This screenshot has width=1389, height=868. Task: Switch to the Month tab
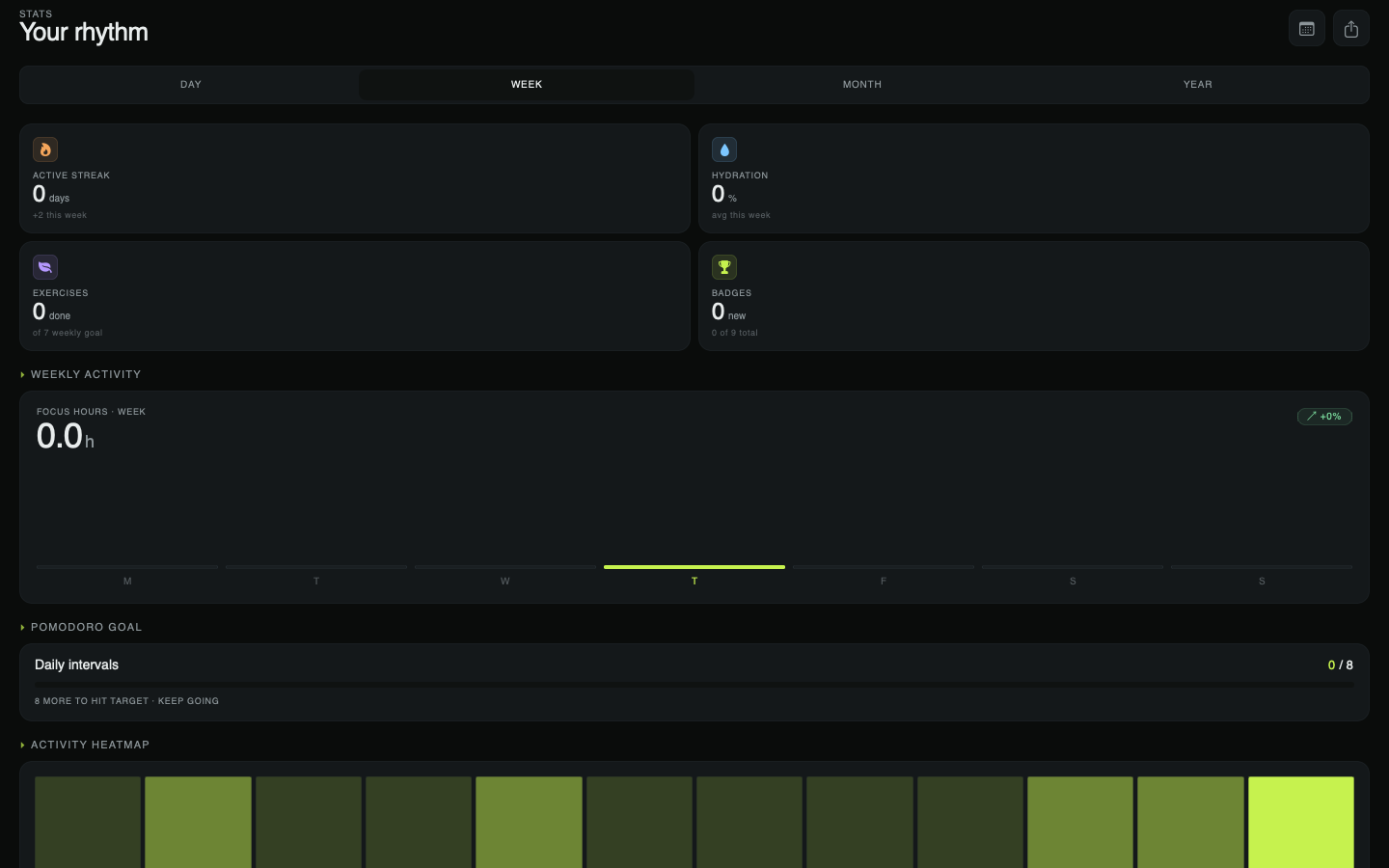click(x=862, y=85)
